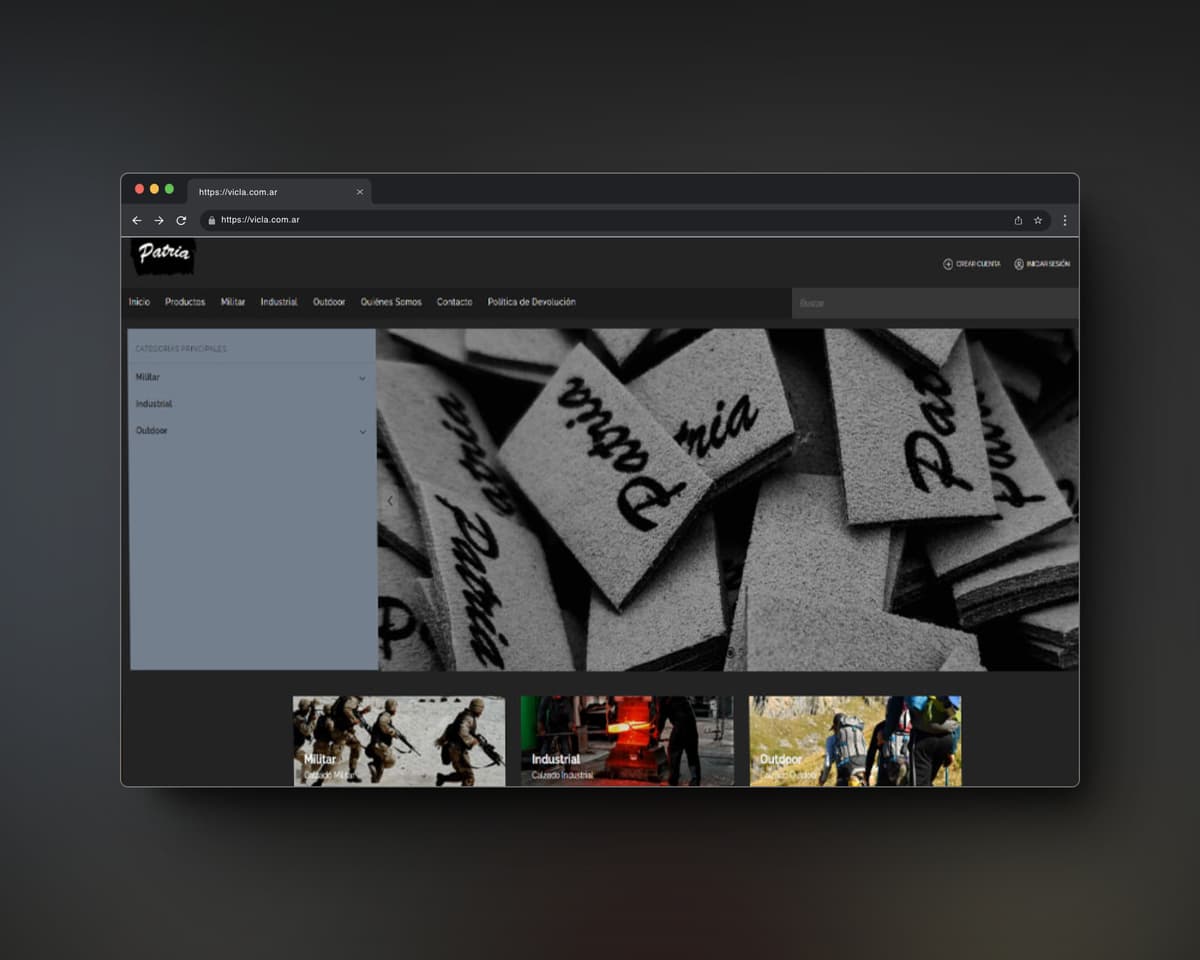Open the browser three-dot menu
This screenshot has height=960, width=1200.
[1064, 220]
